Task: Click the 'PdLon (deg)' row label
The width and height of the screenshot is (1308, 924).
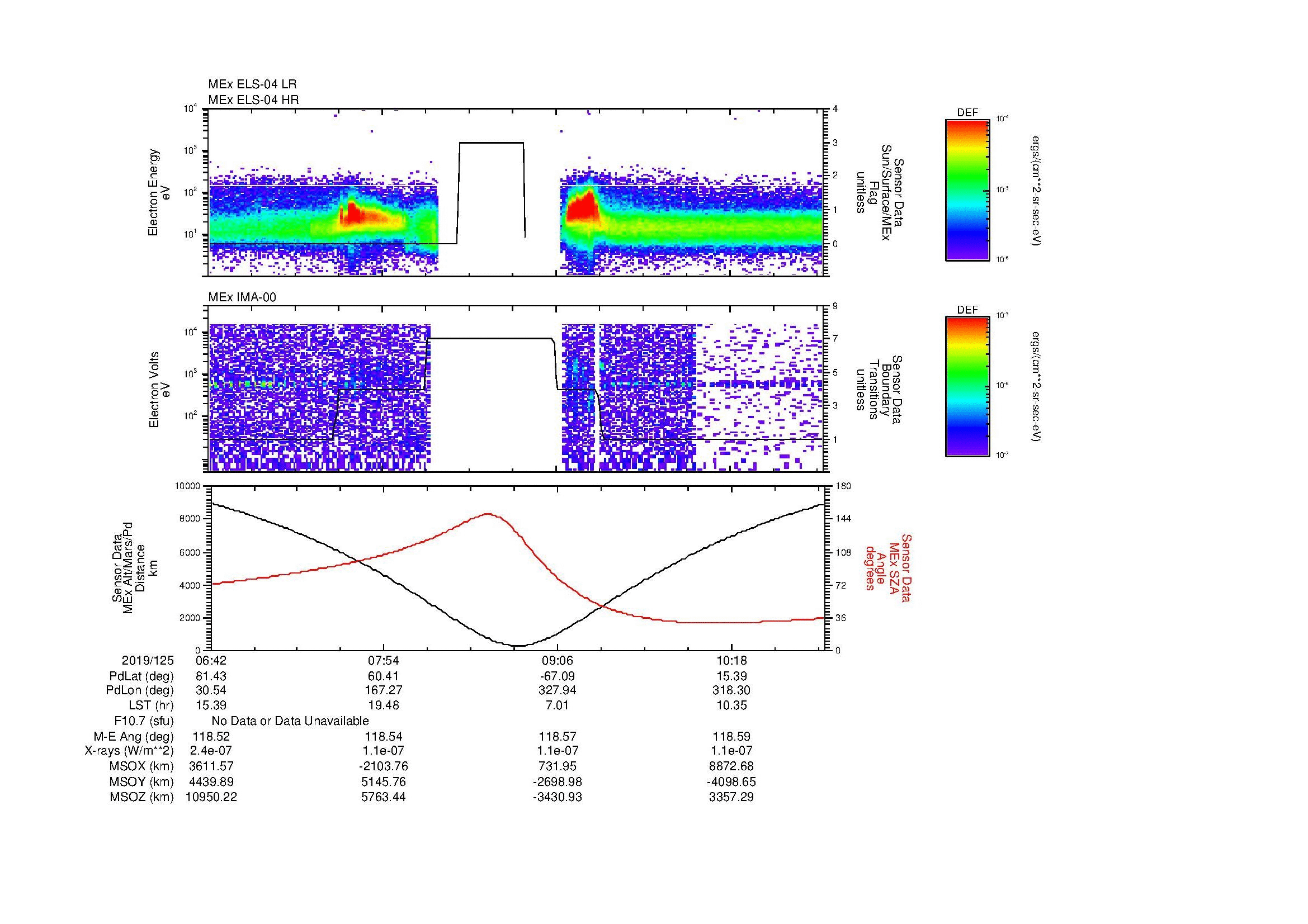Action: pos(140,690)
